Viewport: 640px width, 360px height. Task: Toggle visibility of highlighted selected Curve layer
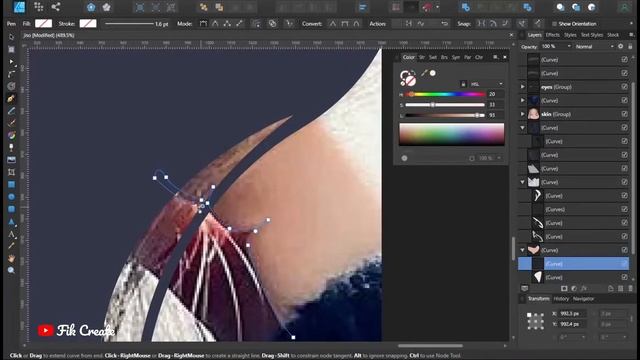pos(624,264)
